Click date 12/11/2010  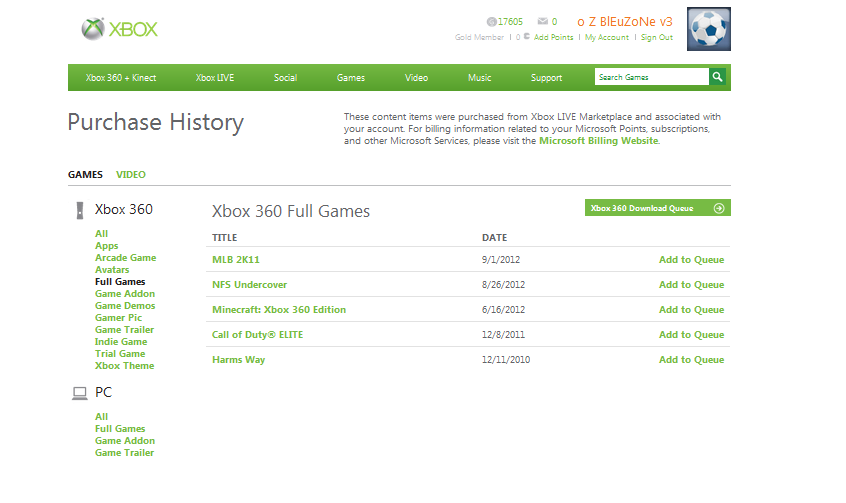(506, 359)
